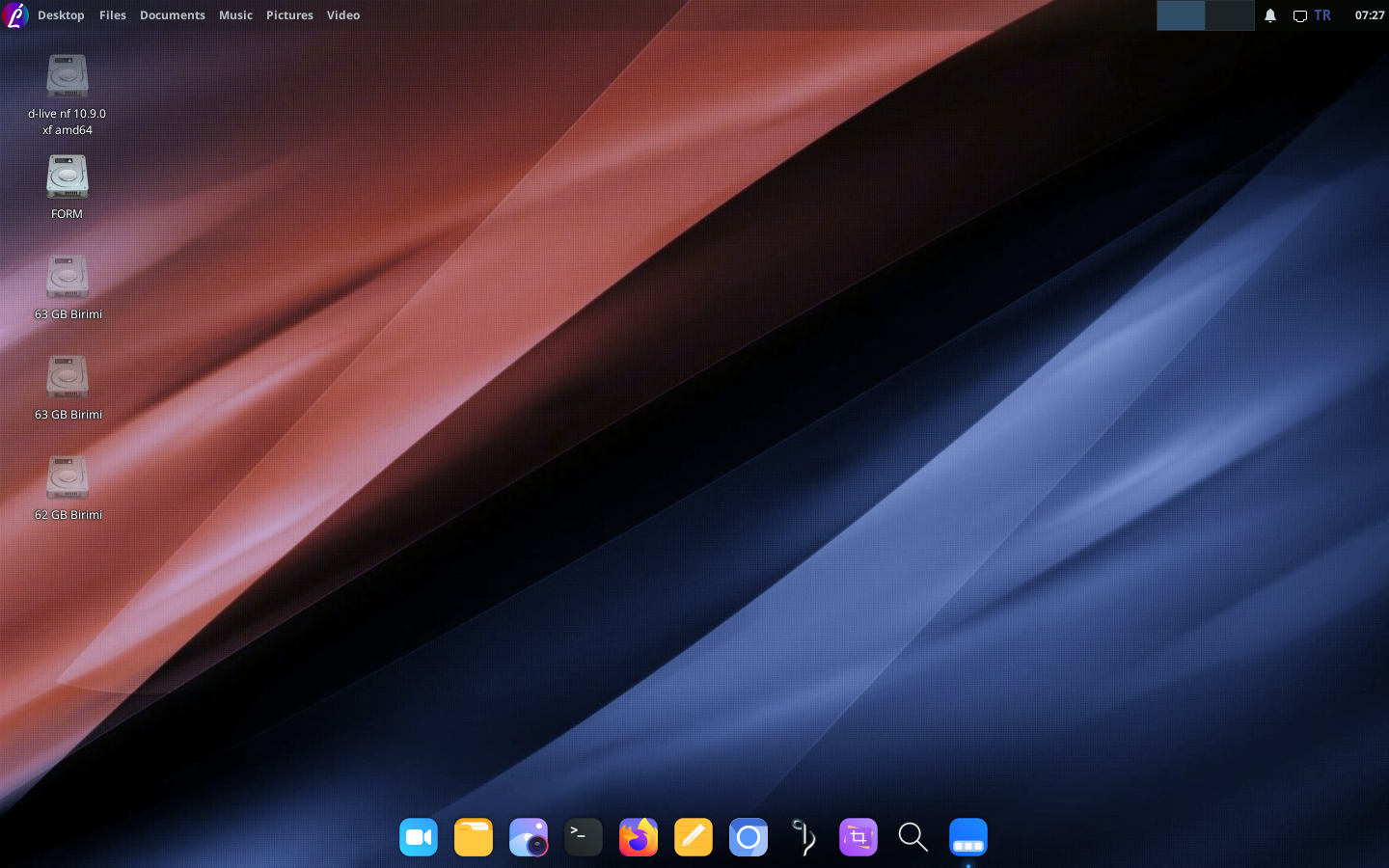
Task: Switch to first workspace in pager
Action: point(1181,15)
